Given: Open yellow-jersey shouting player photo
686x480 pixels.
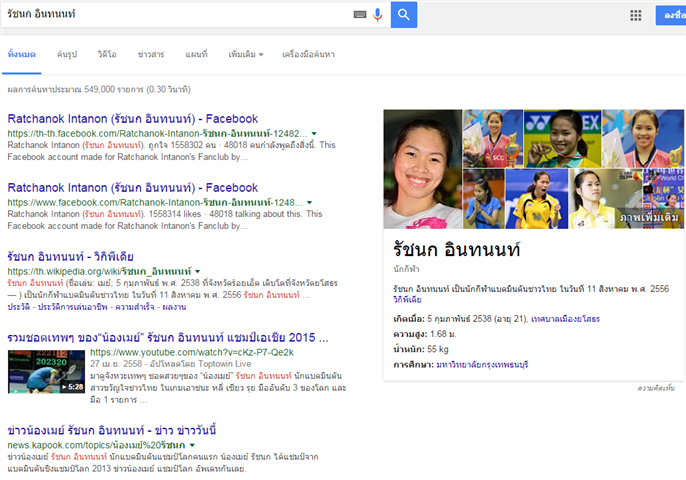Looking at the screenshot, I should coord(537,199).
